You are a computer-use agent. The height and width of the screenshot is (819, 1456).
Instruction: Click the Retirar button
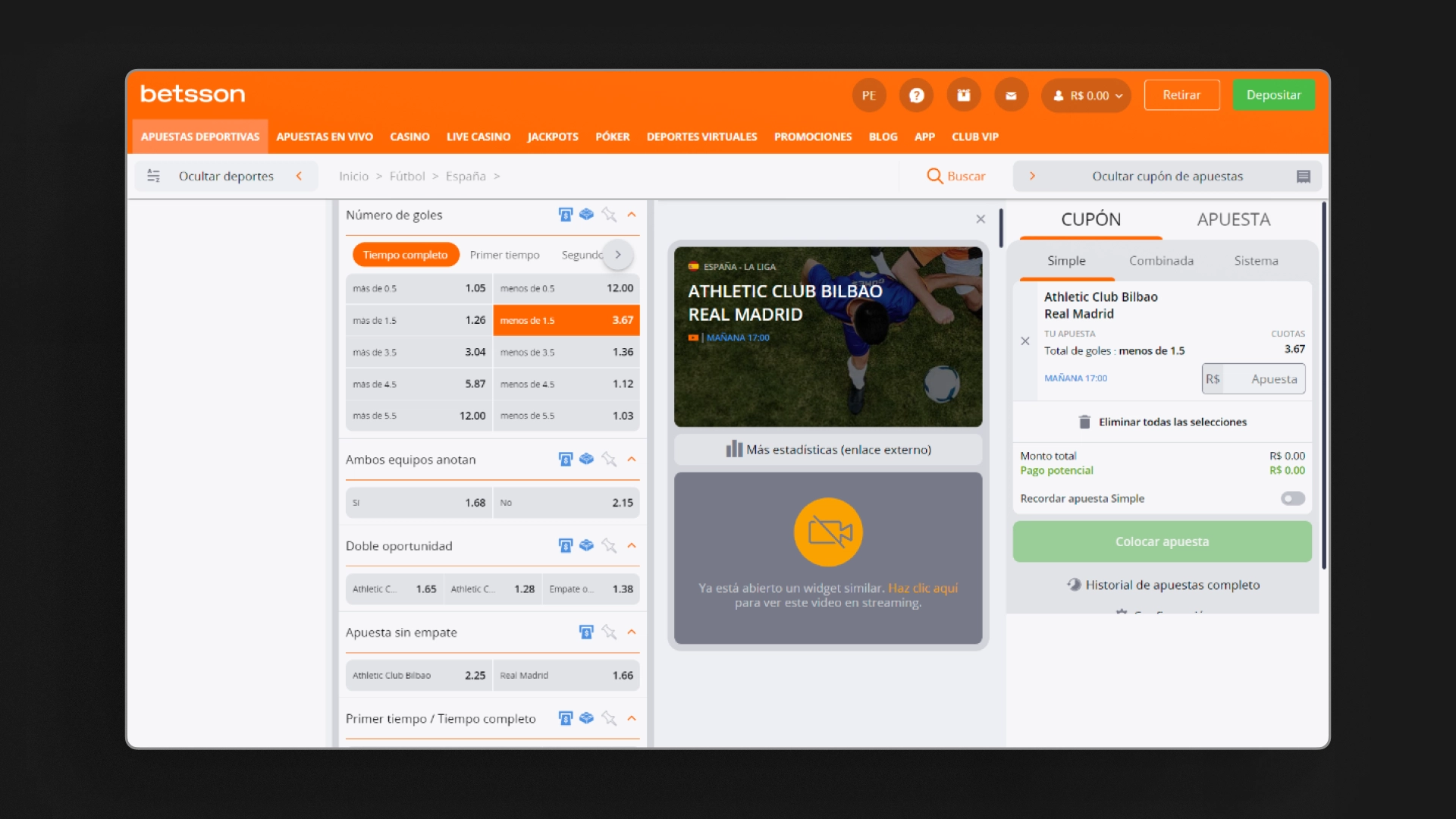pyautogui.click(x=1181, y=95)
